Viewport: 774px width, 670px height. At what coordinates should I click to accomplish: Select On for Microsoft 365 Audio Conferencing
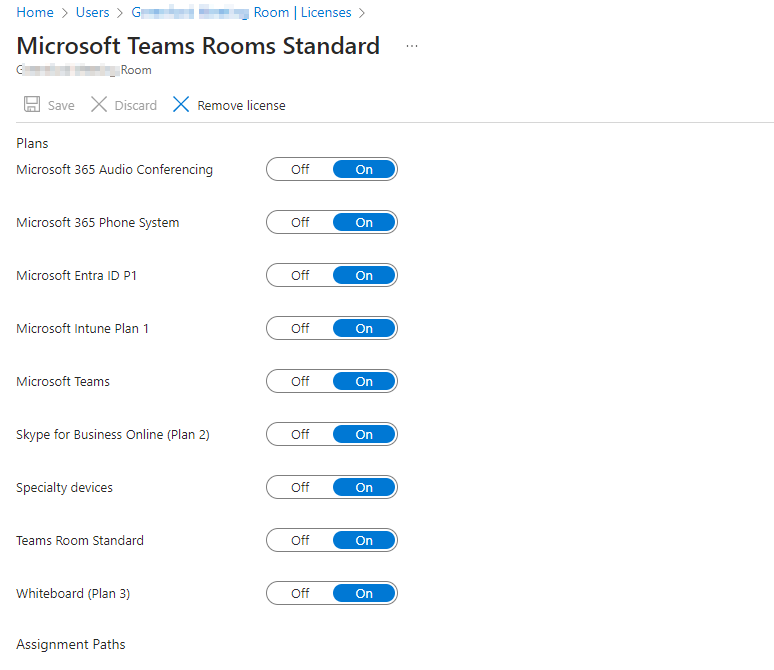click(x=364, y=169)
